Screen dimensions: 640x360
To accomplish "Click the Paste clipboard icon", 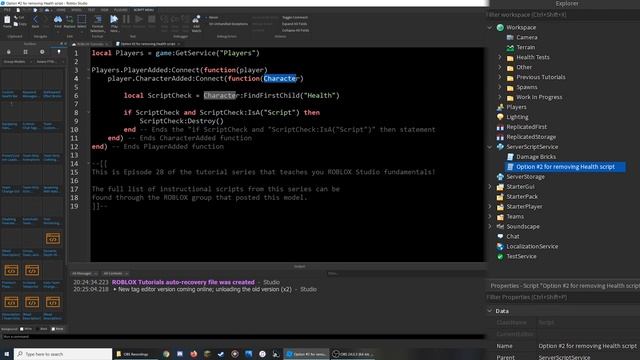I will pyautogui.click(x=7, y=20).
